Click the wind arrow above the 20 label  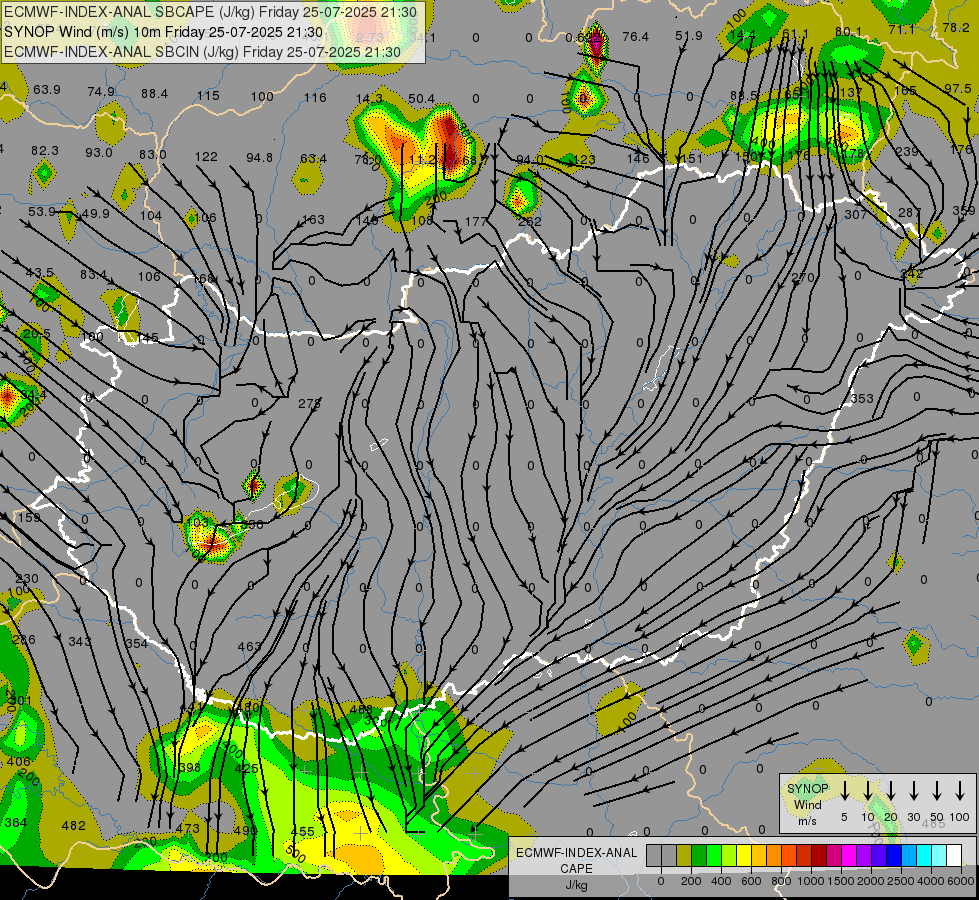(891, 791)
